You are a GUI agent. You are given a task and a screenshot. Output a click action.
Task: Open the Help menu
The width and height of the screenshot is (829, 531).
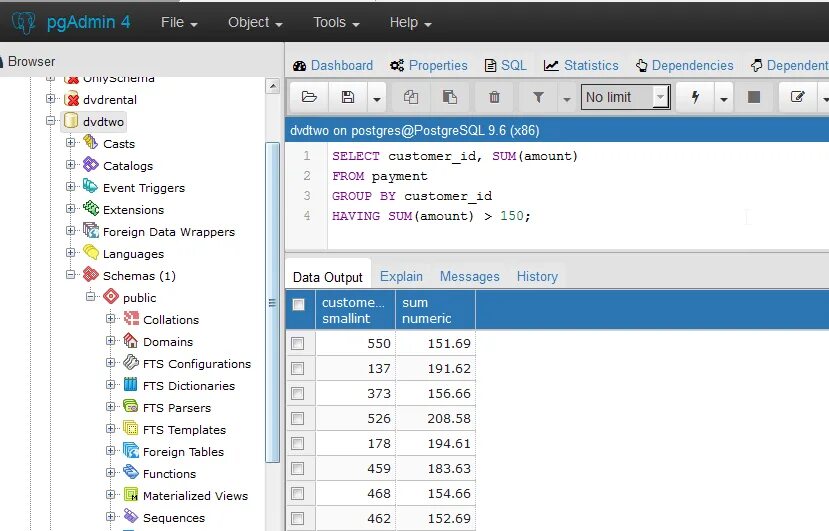[411, 22]
